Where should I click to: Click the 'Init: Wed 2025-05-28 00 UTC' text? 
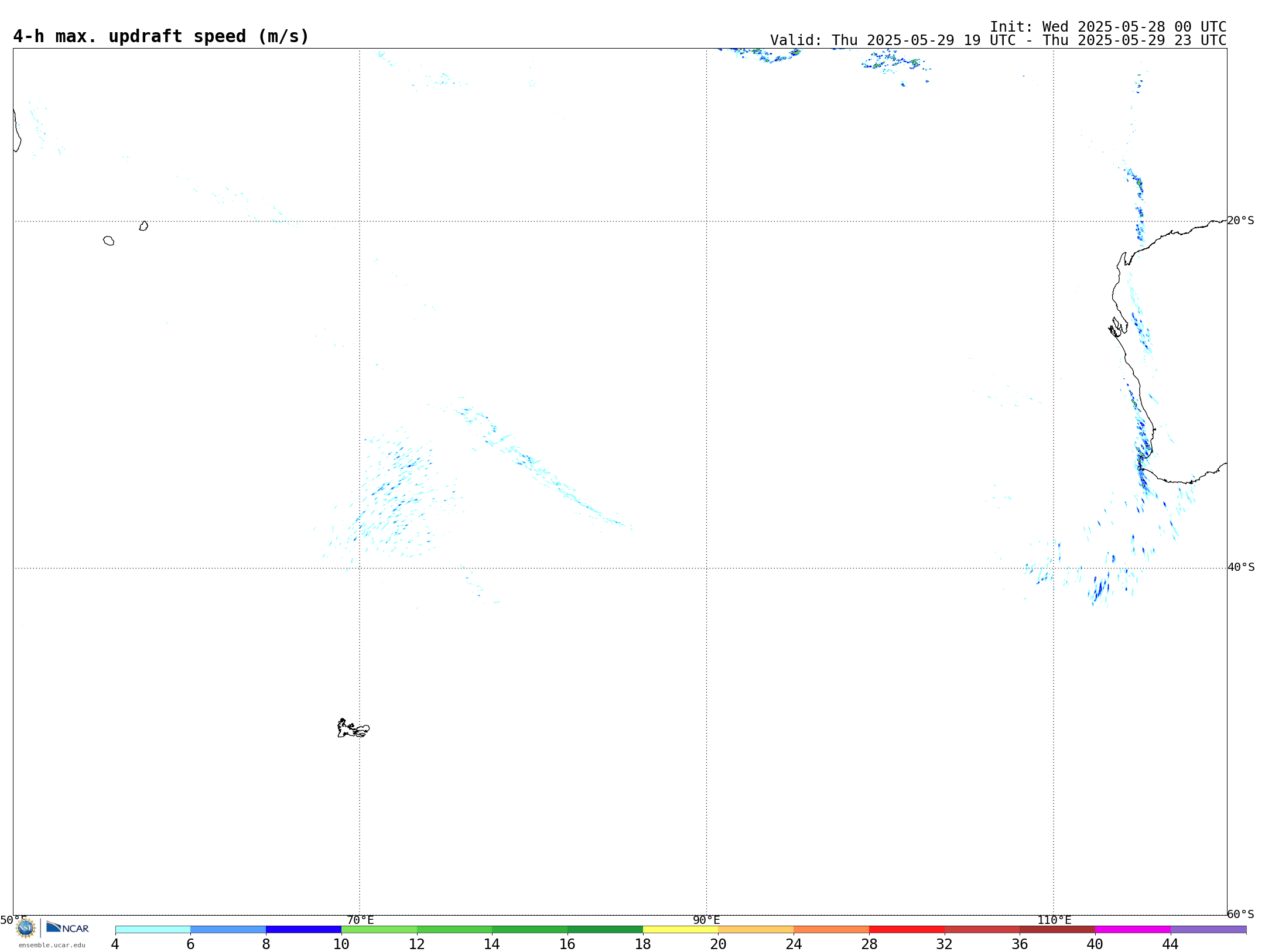[1108, 27]
